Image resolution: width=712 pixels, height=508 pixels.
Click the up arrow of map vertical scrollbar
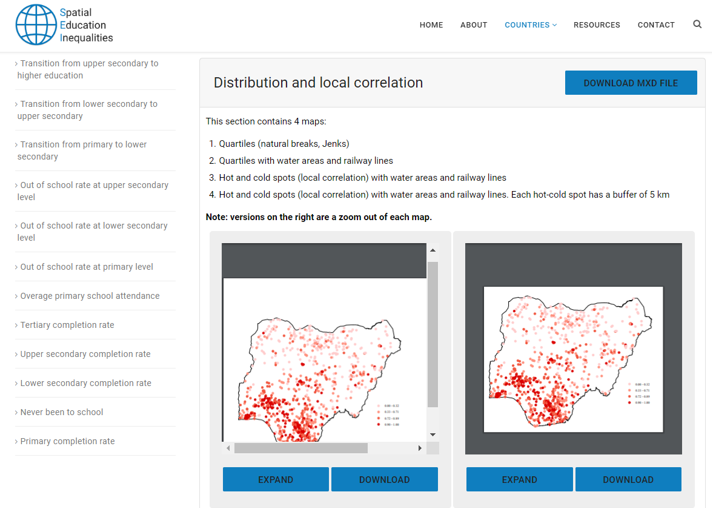coord(433,250)
